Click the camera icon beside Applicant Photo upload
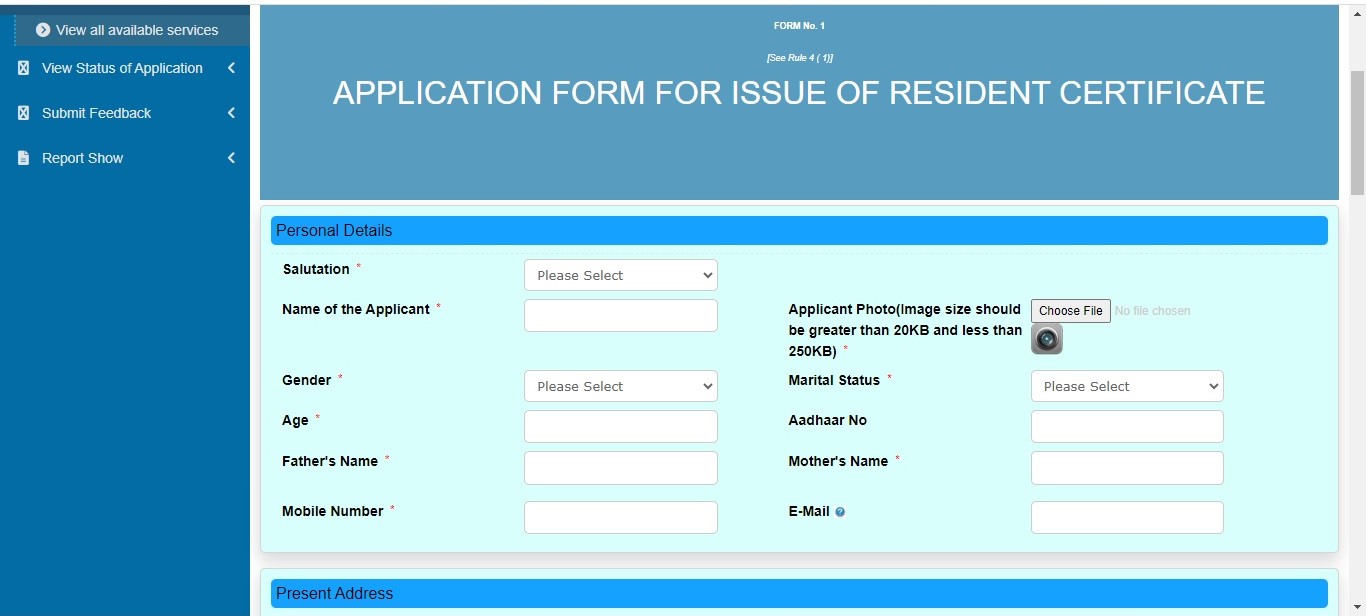Screen dimensions: 1366x616 tap(1046, 339)
